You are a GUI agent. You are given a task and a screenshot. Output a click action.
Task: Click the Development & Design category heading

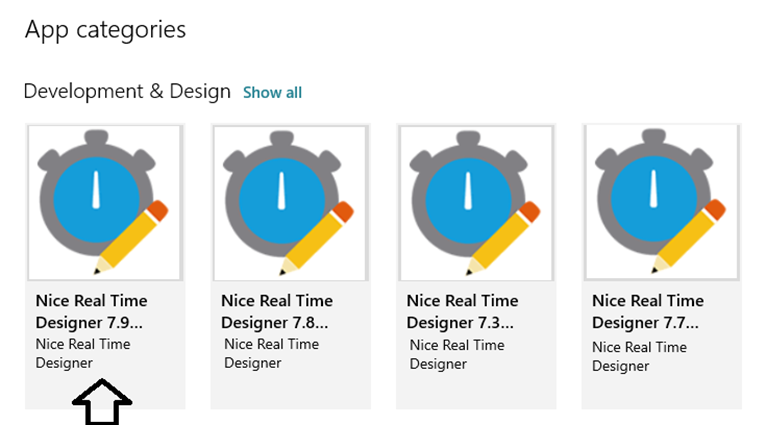tap(127, 92)
